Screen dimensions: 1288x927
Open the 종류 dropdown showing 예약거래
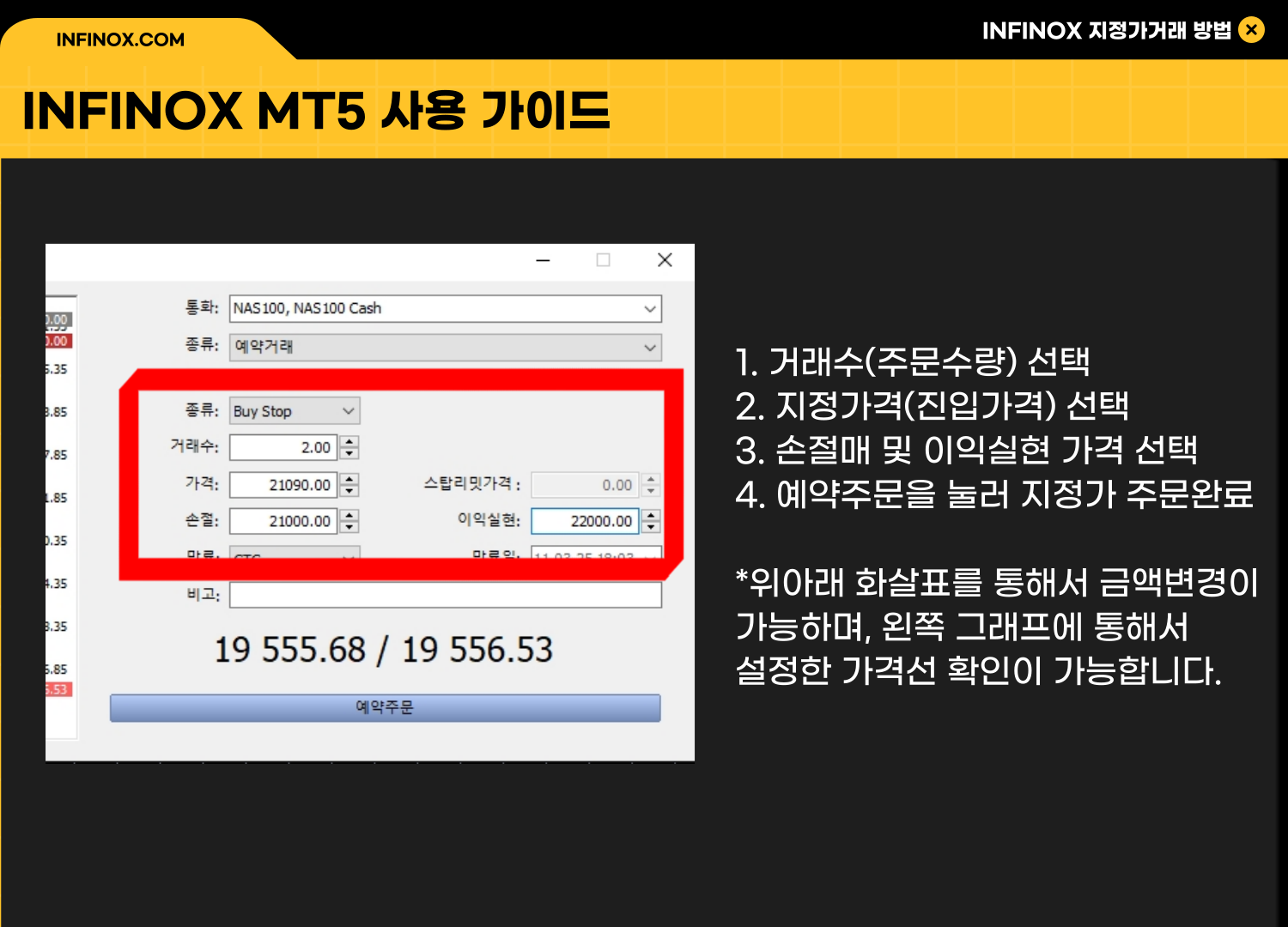pos(446,347)
